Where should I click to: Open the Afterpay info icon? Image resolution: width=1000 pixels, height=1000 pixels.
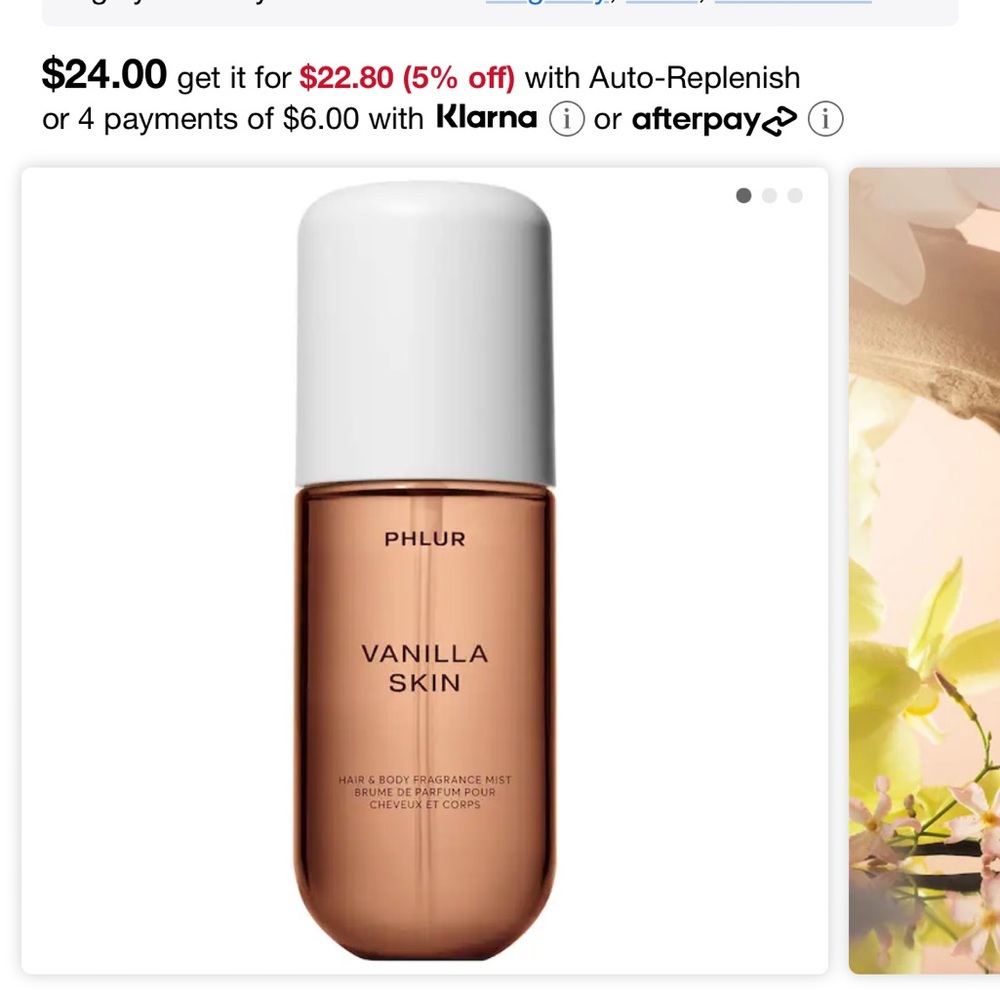coord(825,119)
